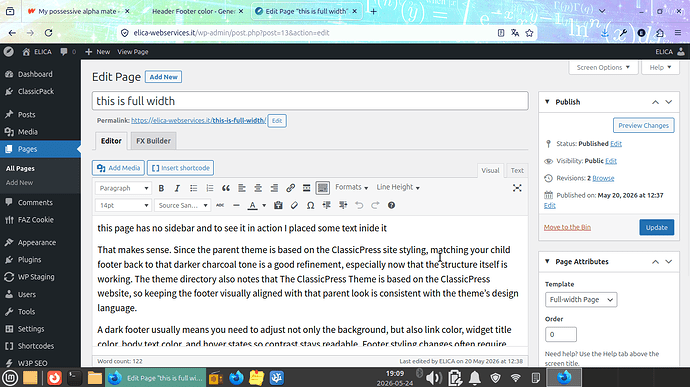Move Publish box down
The width and height of the screenshot is (690, 387).
pyautogui.click(x=668, y=102)
